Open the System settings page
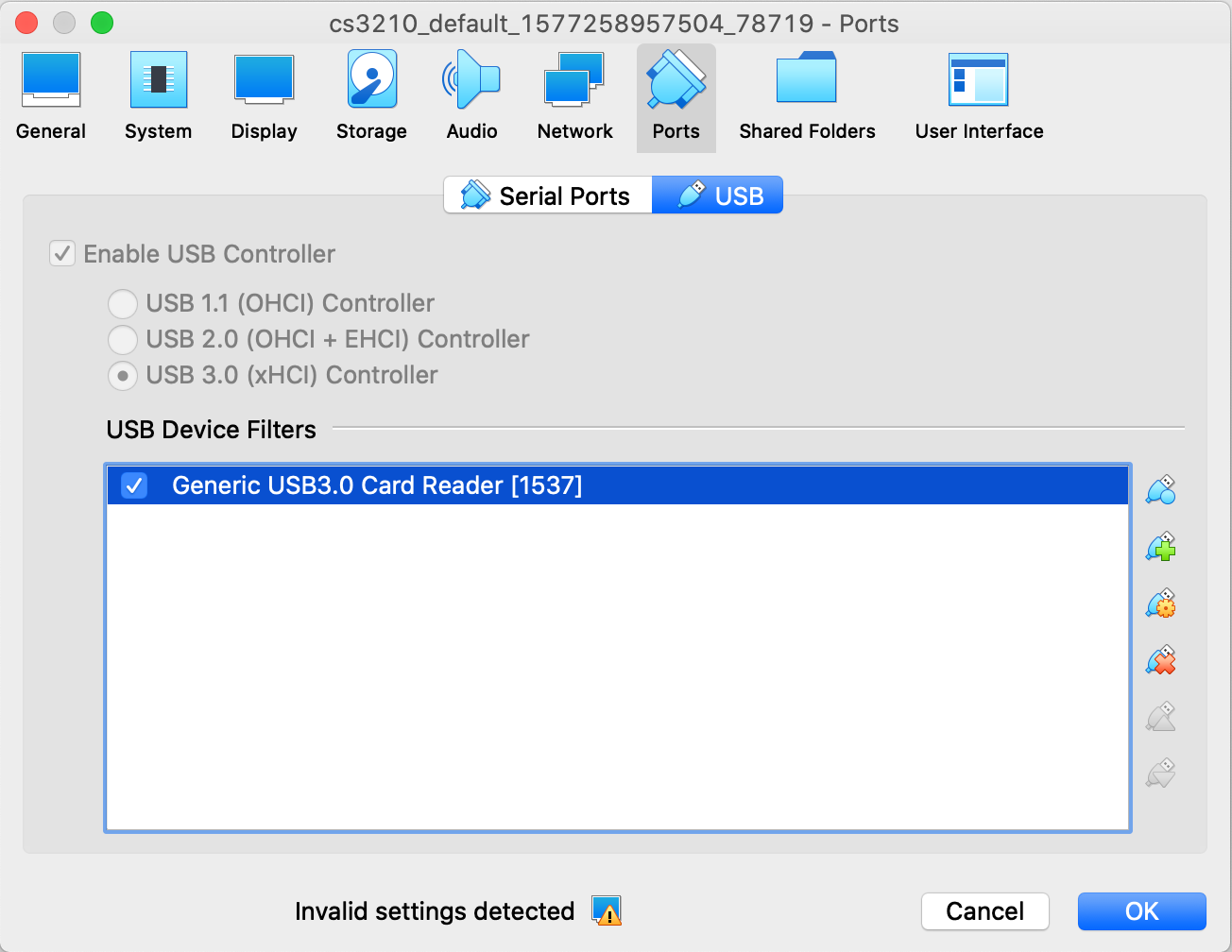 click(158, 94)
